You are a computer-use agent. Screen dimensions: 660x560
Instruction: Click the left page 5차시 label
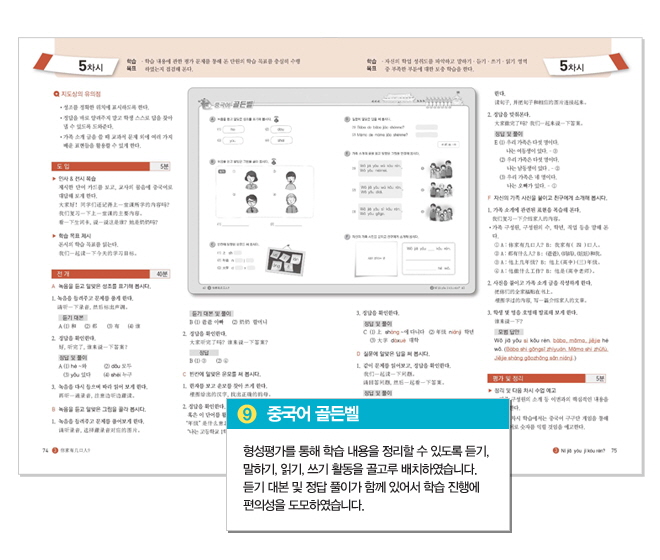tap(91, 66)
